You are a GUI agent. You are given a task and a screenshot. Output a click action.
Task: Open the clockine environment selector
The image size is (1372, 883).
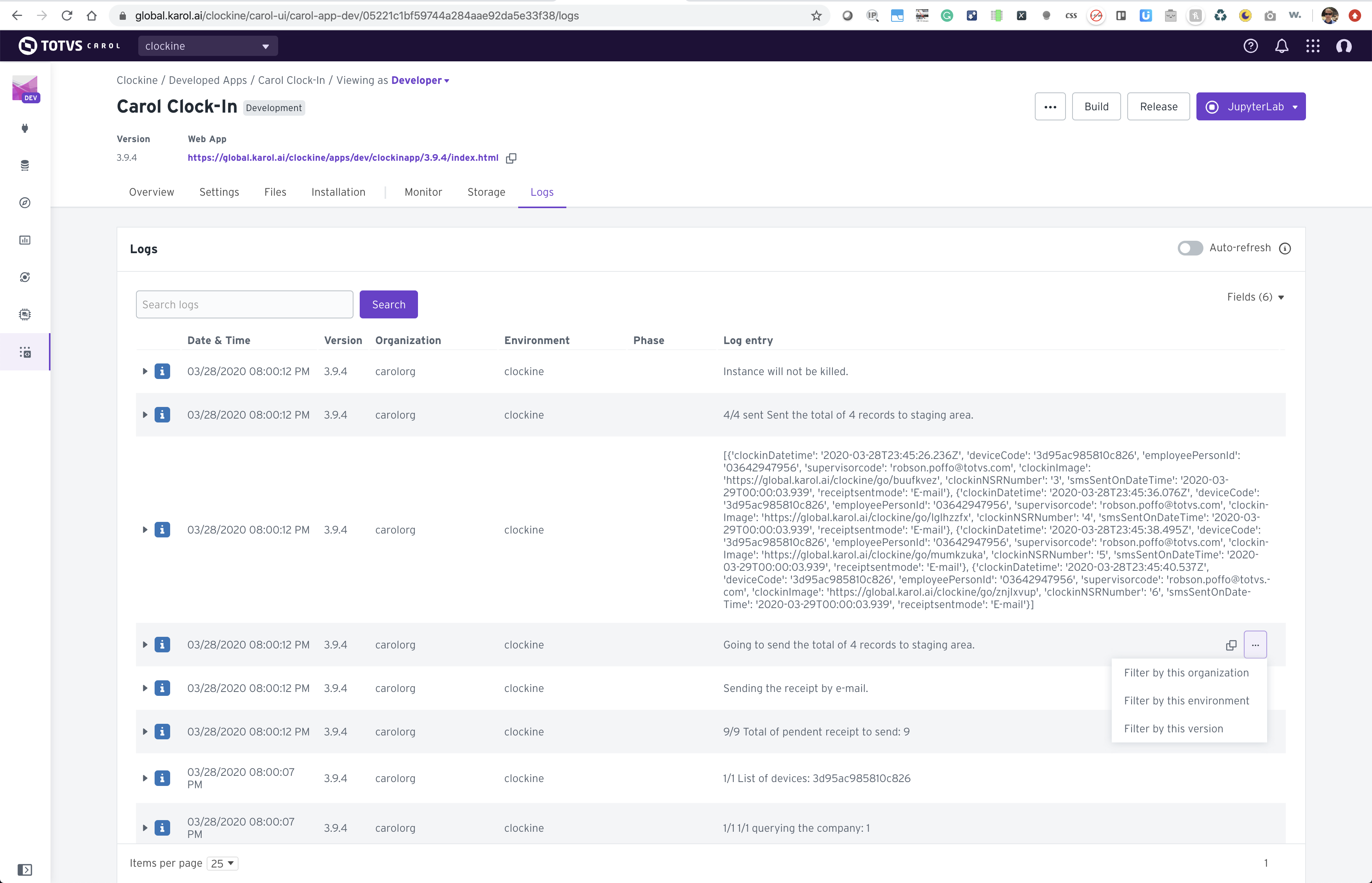(208, 46)
